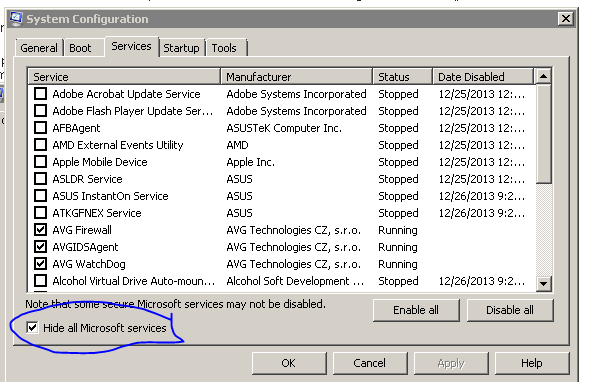Click the 'Apple Inc.' manufacturer cell
Screen dimensions: 594x382
pos(251,162)
